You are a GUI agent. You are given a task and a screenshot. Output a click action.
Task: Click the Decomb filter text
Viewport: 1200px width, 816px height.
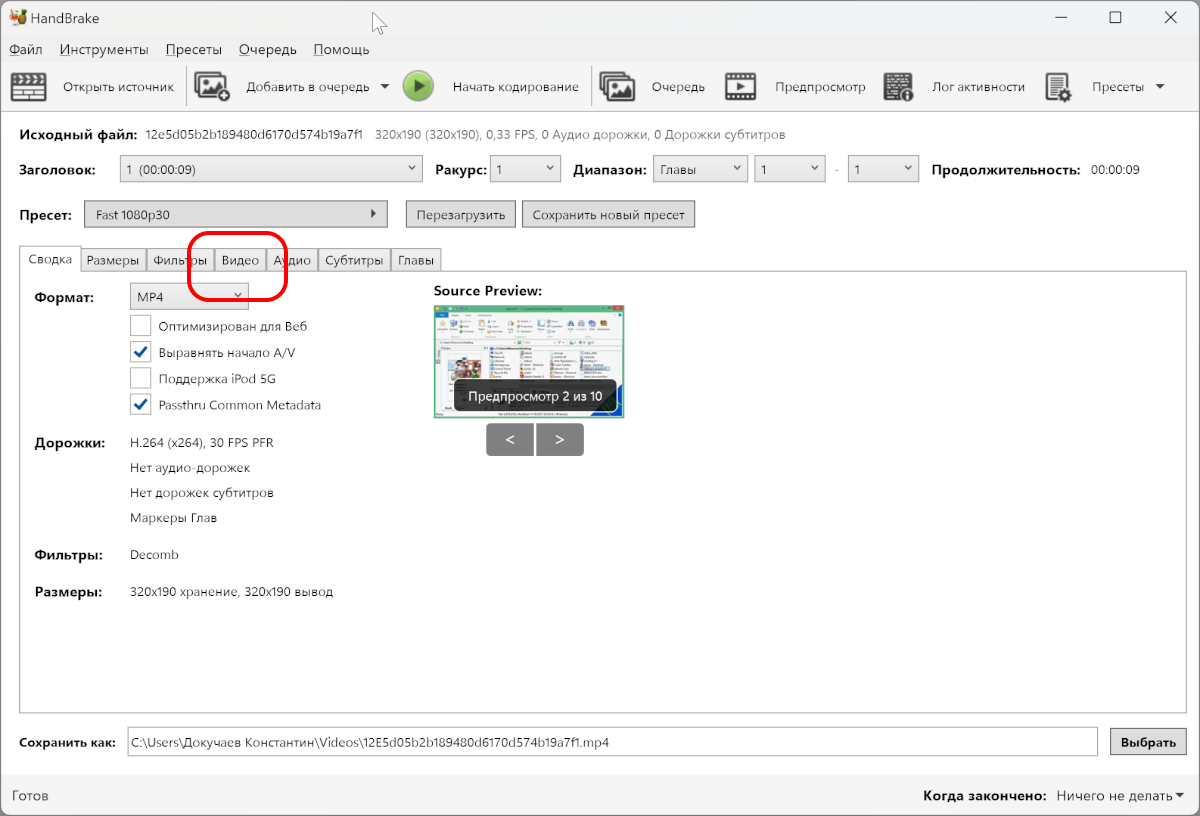tap(154, 555)
